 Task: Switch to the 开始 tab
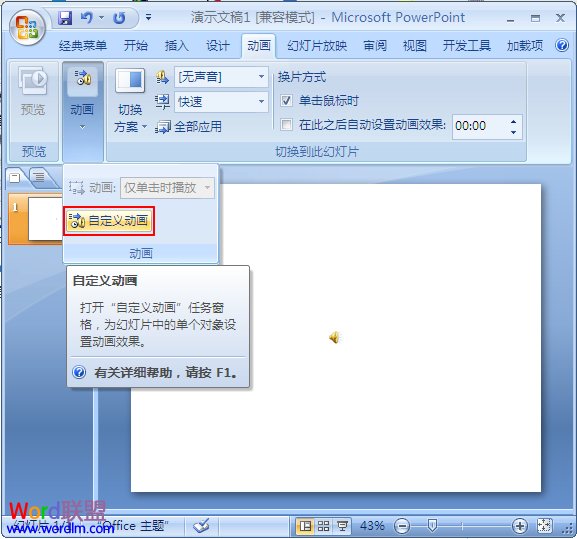click(x=136, y=46)
